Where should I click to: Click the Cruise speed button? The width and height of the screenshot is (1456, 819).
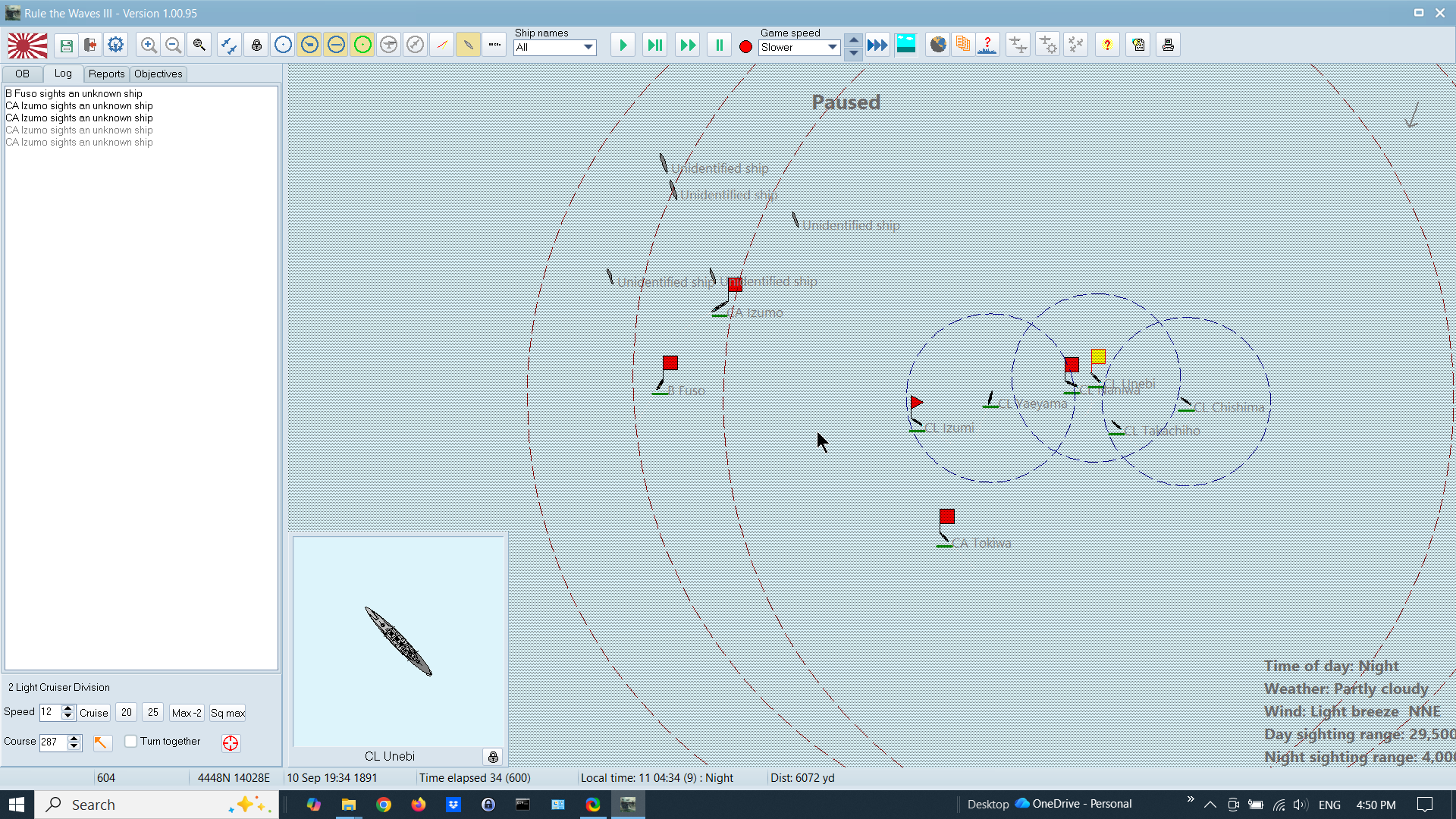94,713
